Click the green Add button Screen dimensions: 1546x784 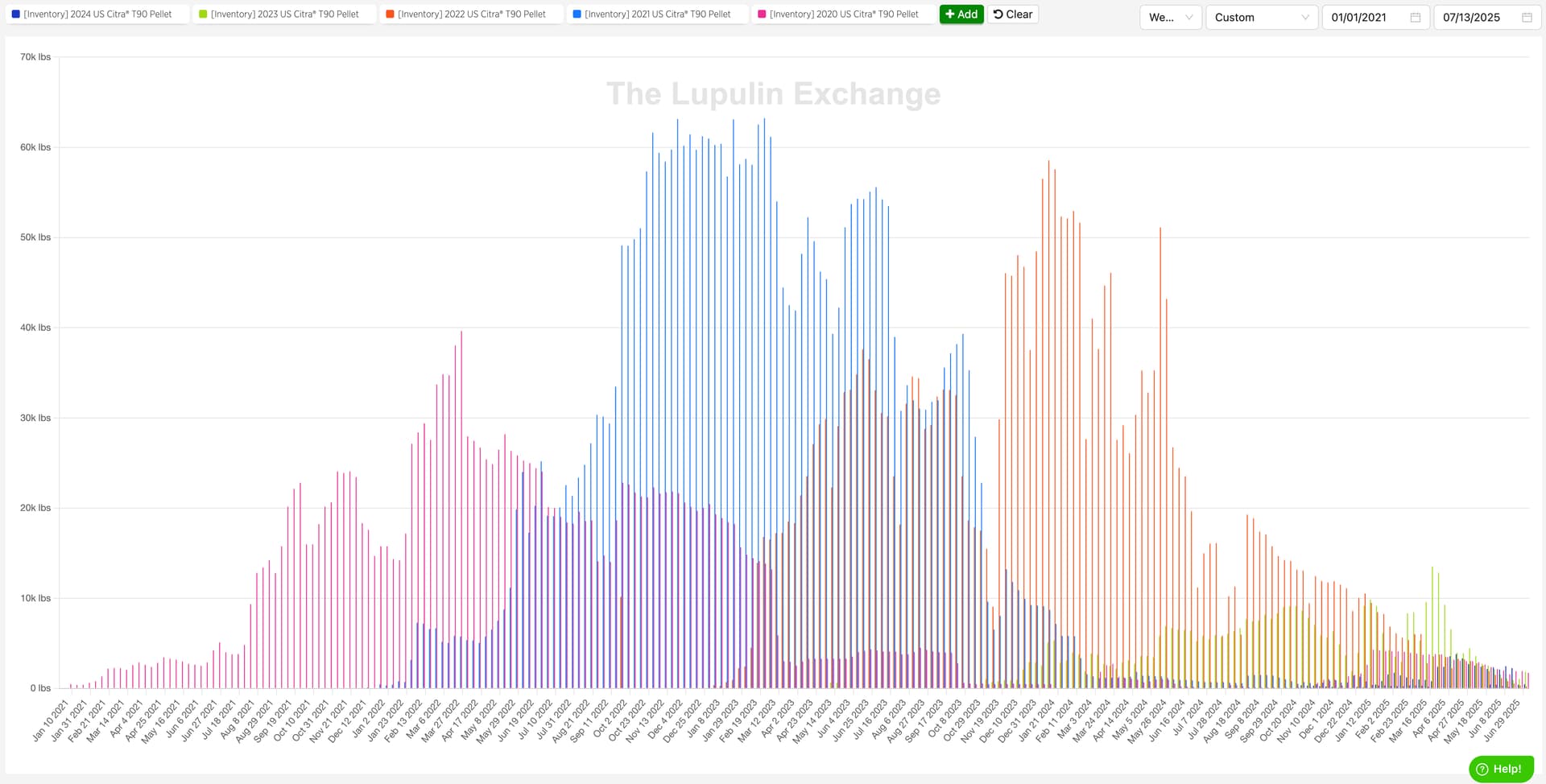pyautogui.click(x=961, y=14)
